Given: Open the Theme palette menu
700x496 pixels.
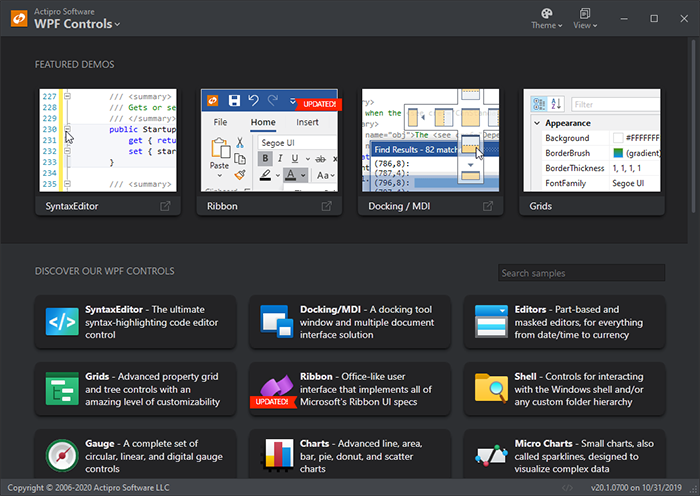Looking at the screenshot, I should [x=546, y=19].
